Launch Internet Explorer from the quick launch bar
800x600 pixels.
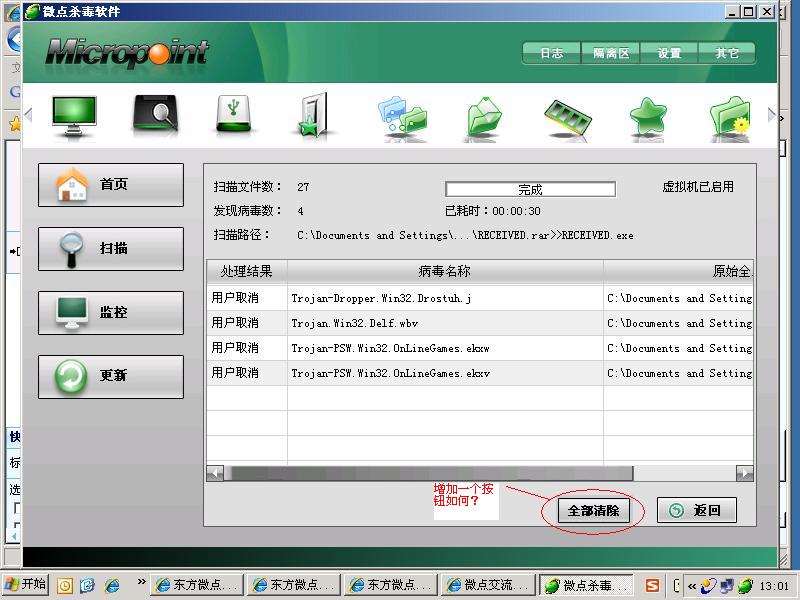pyautogui.click(x=112, y=585)
